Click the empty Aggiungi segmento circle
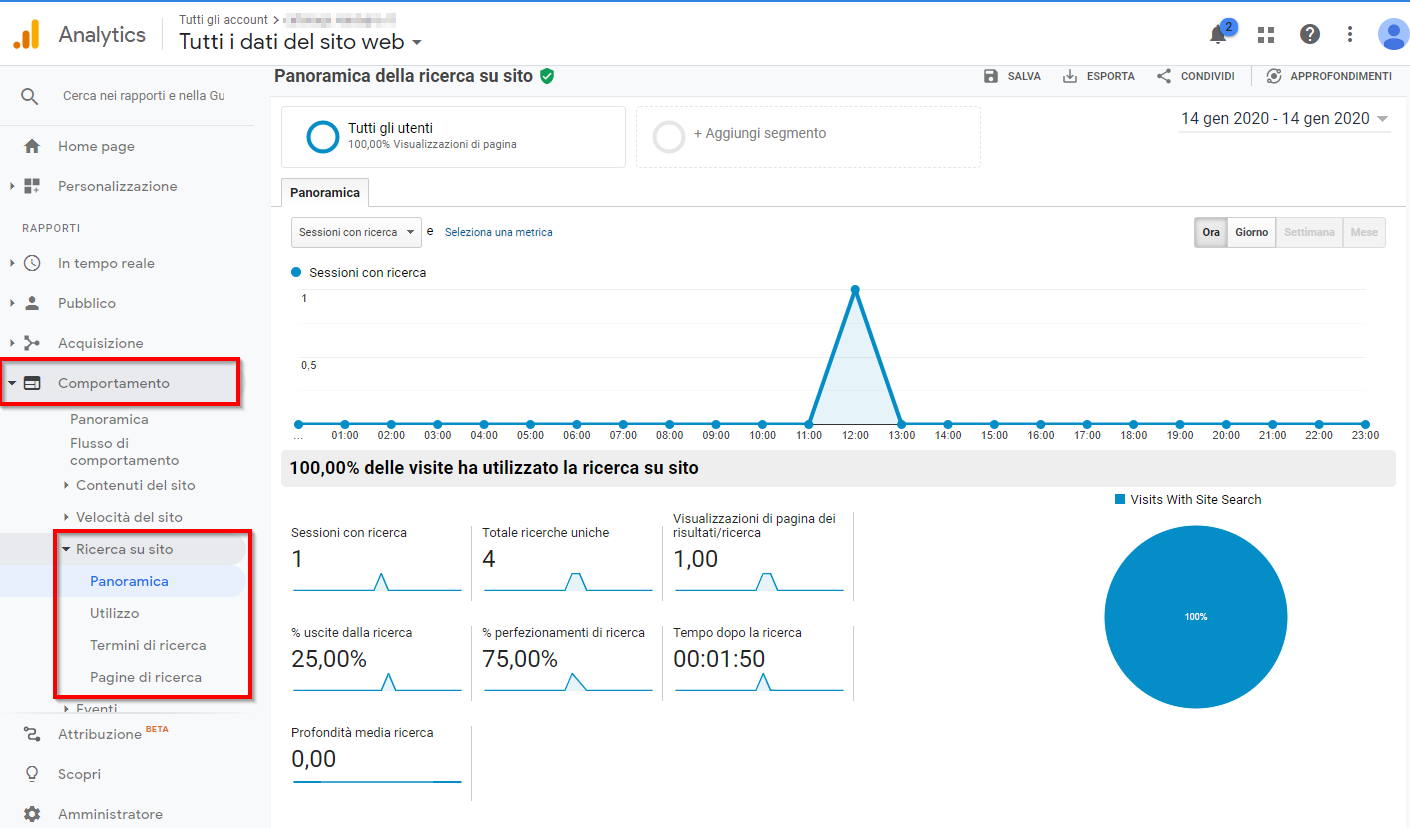 coord(669,136)
